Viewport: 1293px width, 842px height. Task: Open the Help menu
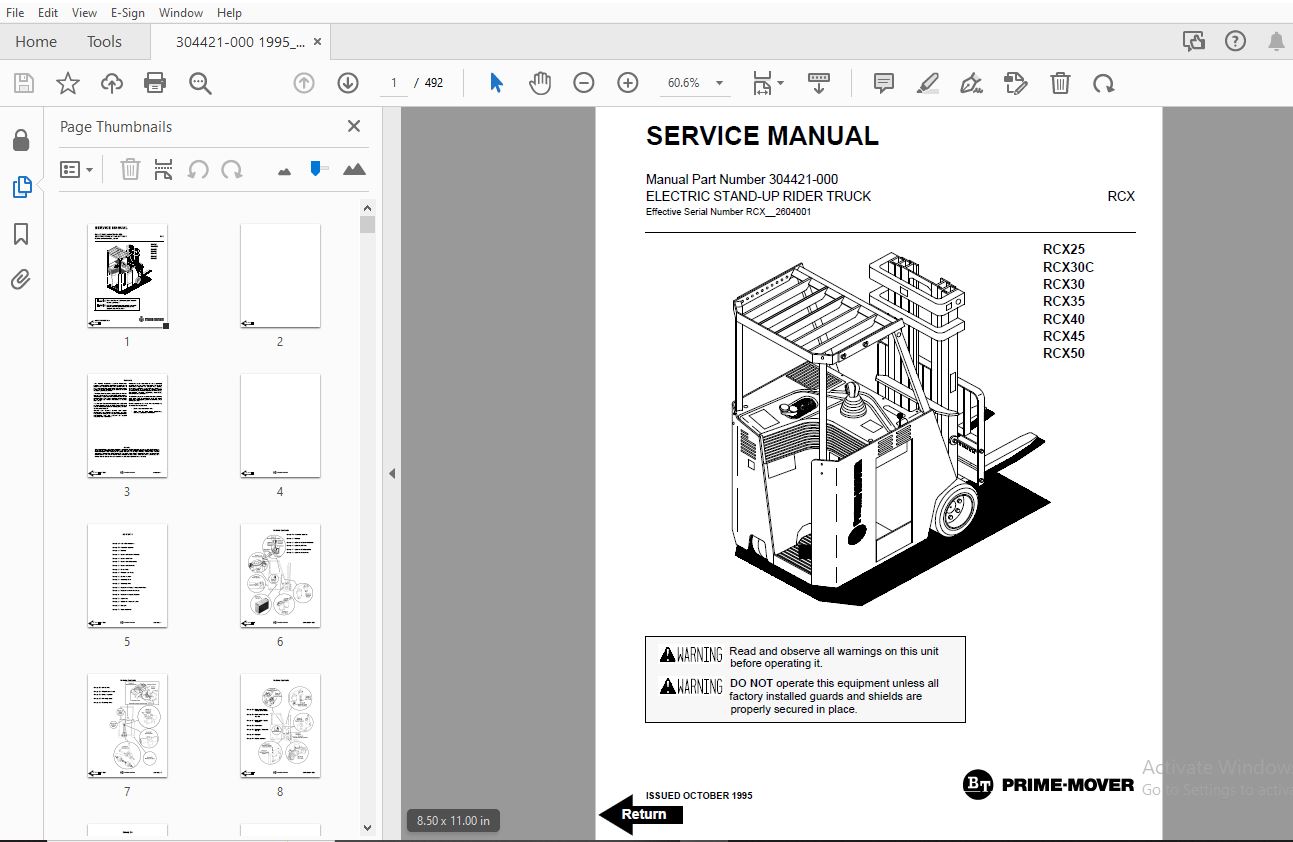click(230, 13)
